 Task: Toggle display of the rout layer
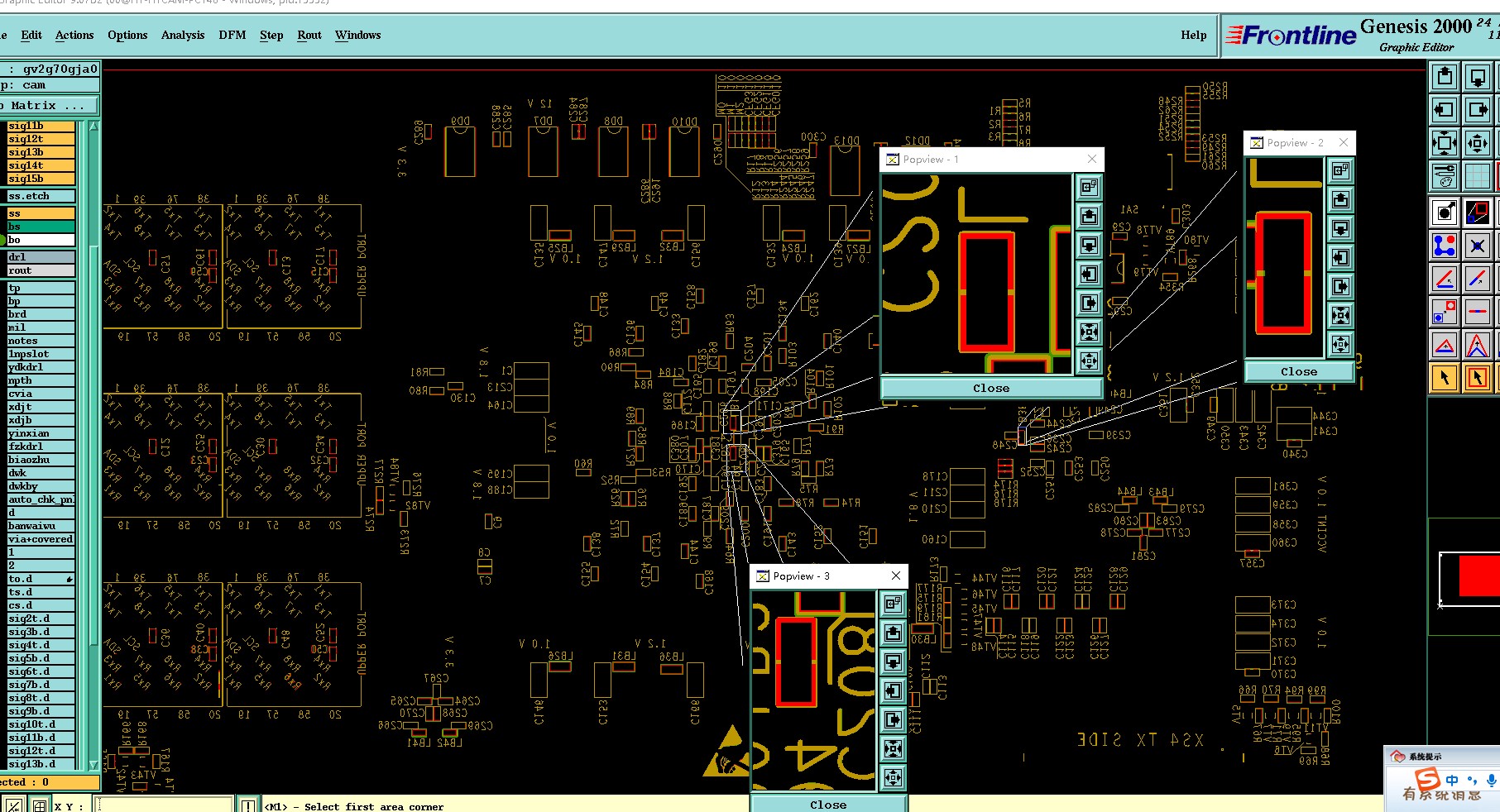tap(41, 270)
